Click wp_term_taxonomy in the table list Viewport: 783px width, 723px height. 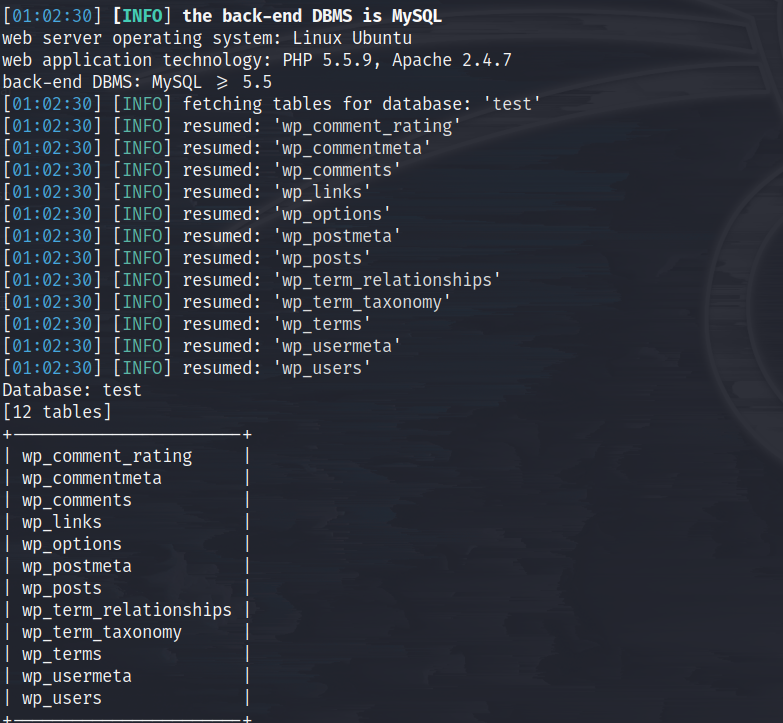pyautogui.click(x=102, y=632)
